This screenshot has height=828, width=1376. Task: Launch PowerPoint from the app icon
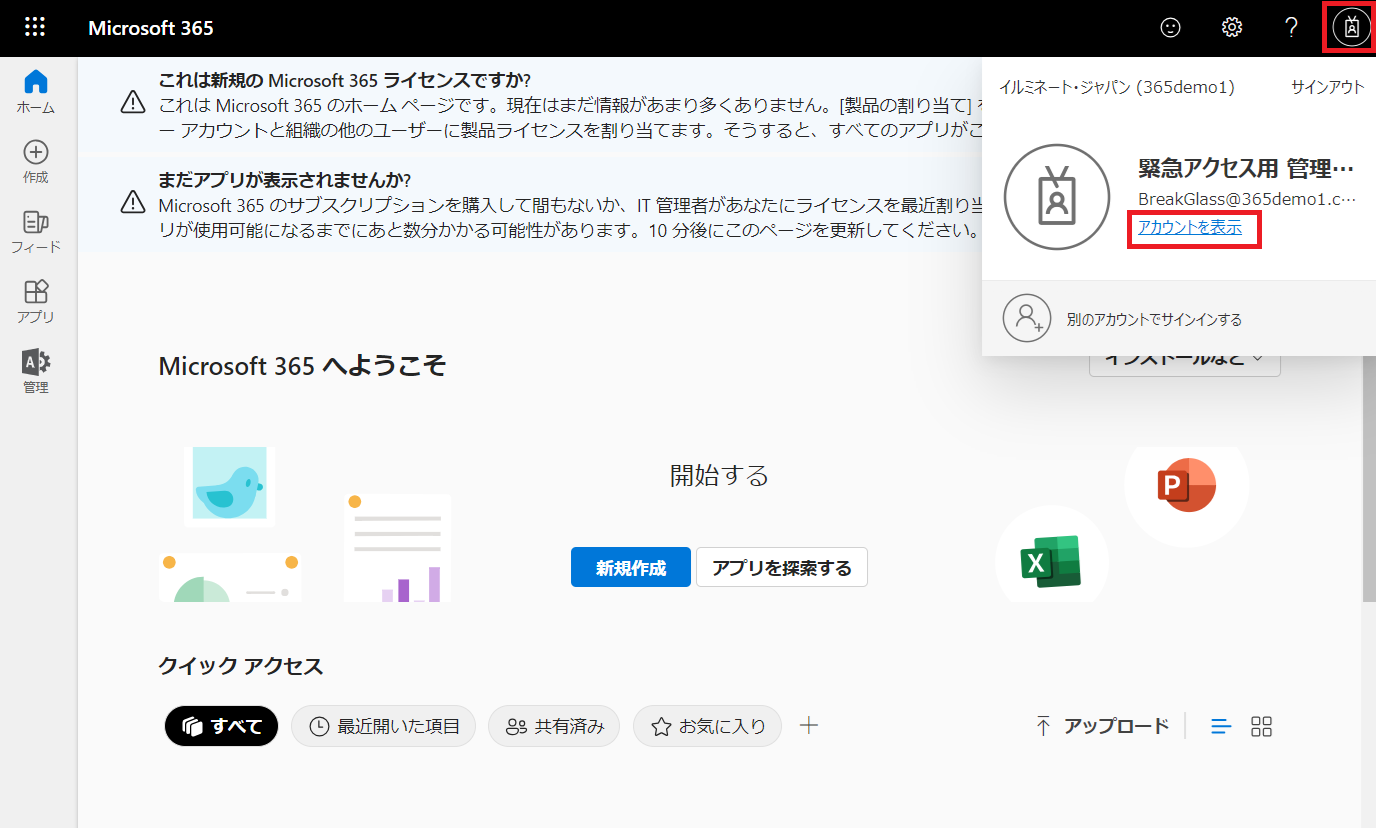[x=1186, y=487]
